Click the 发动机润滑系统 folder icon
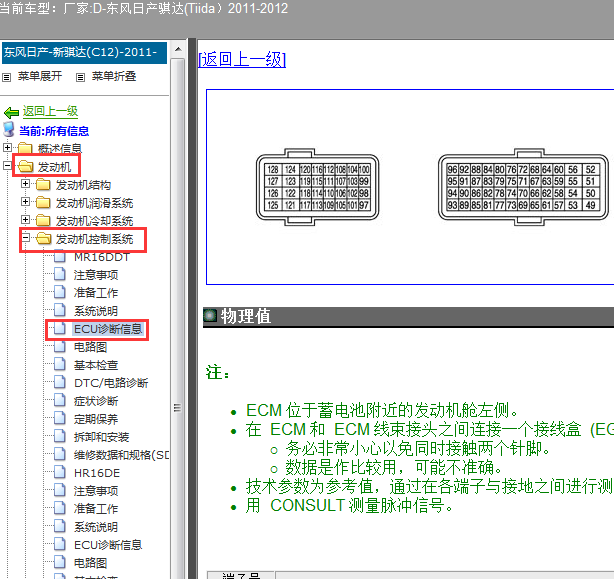Screen dimensions: 614x579 43,202
